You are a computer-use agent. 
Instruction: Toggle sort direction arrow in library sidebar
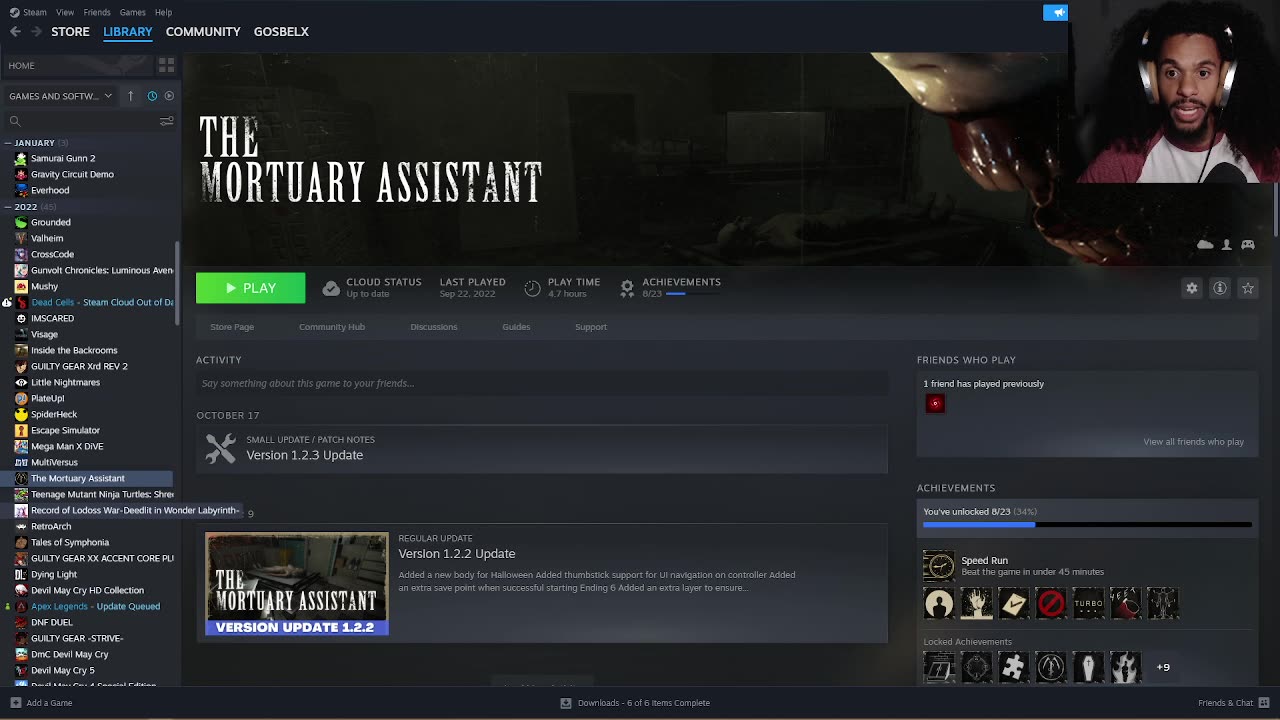130,96
